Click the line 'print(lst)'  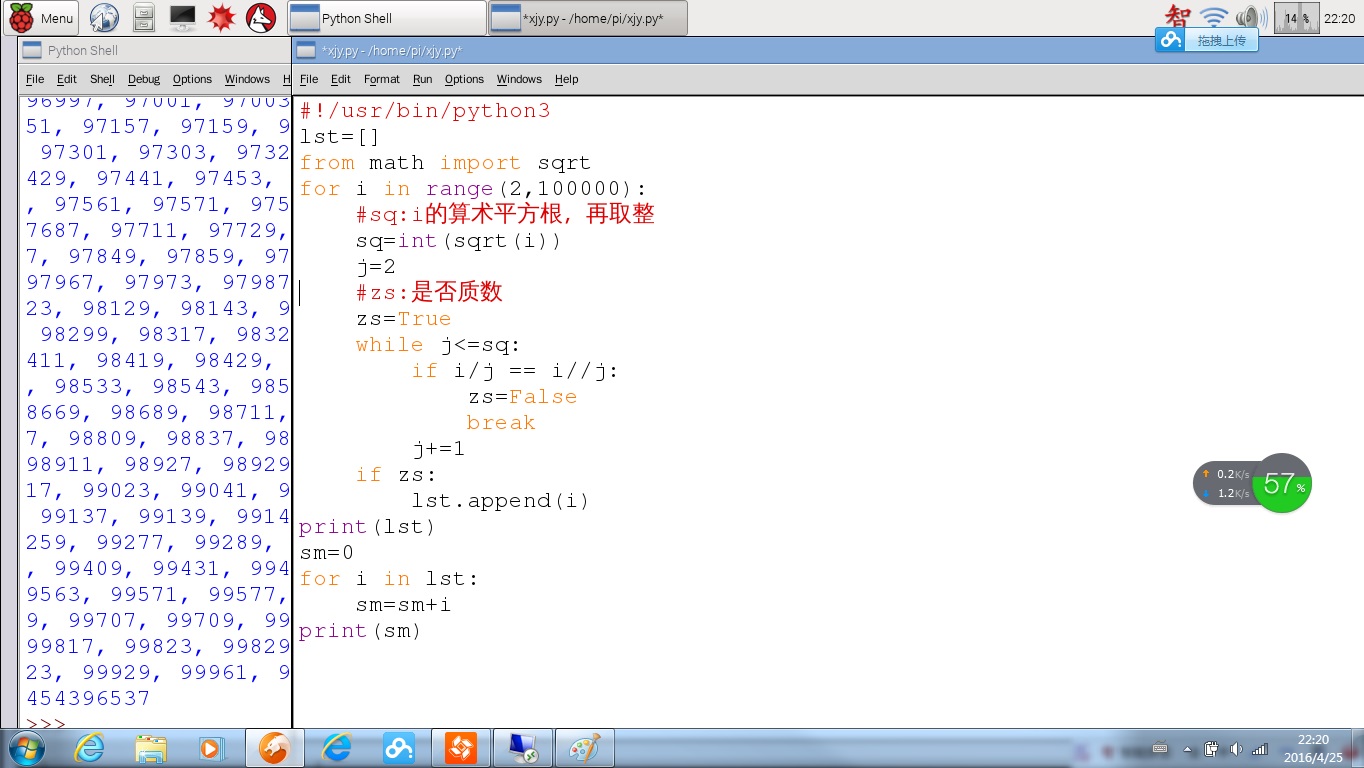(x=368, y=526)
